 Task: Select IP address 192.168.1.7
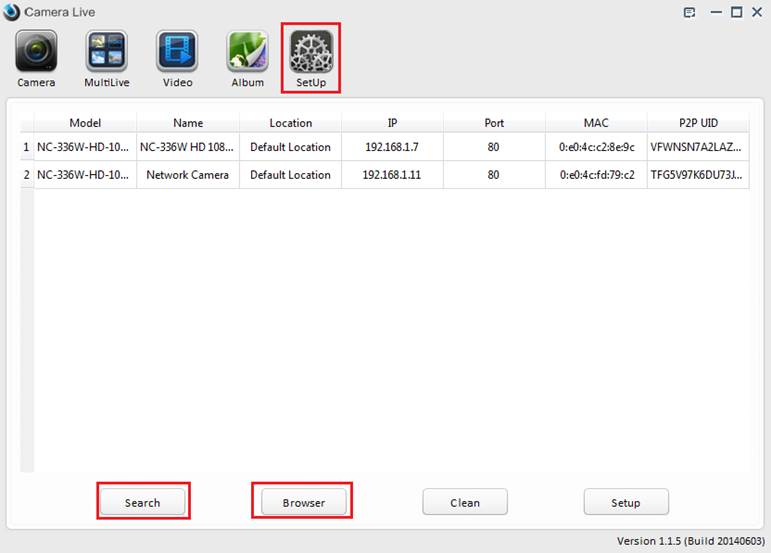(x=392, y=147)
